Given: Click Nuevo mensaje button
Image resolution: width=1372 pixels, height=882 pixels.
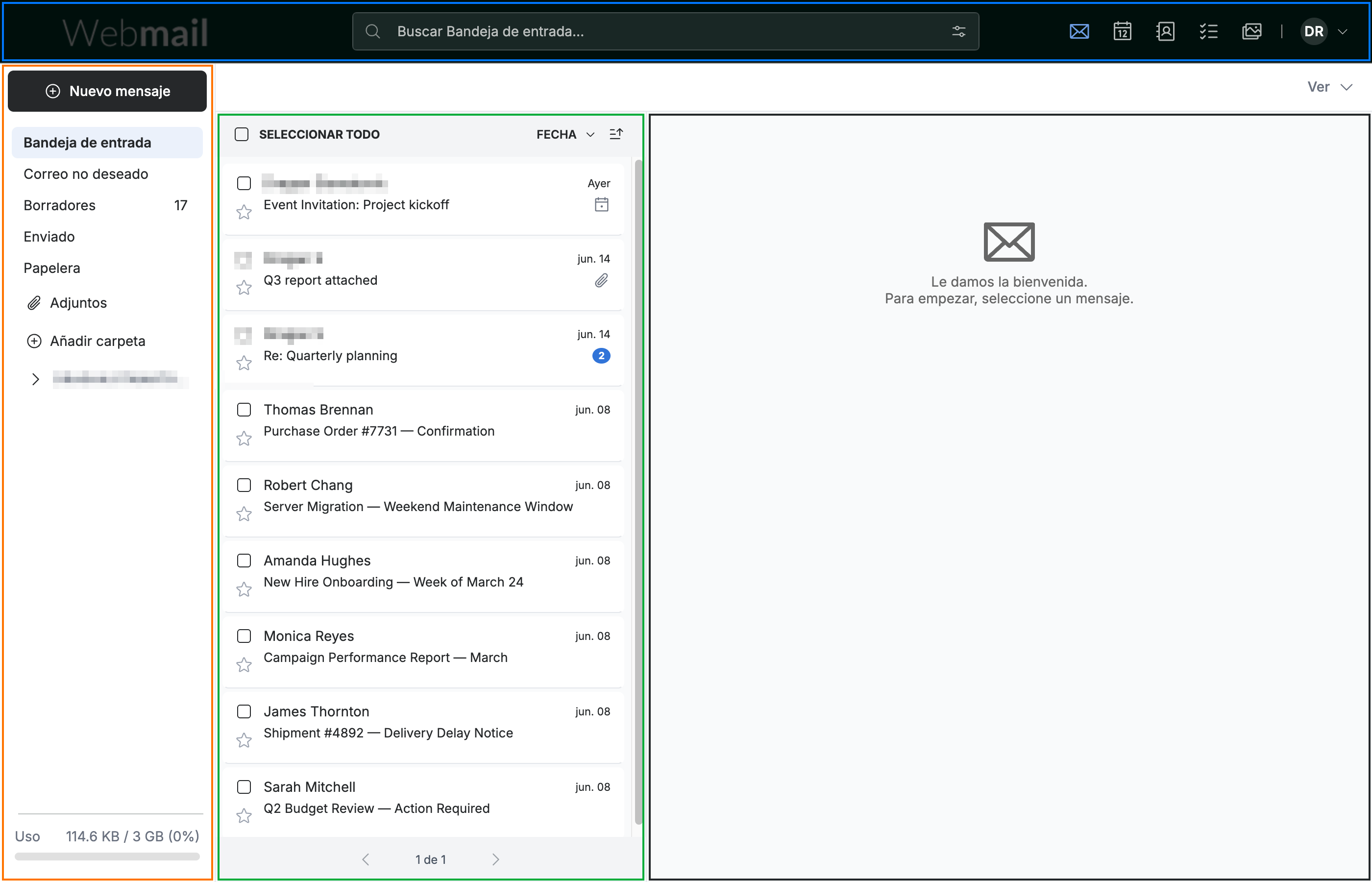Looking at the screenshot, I should (x=107, y=91).
